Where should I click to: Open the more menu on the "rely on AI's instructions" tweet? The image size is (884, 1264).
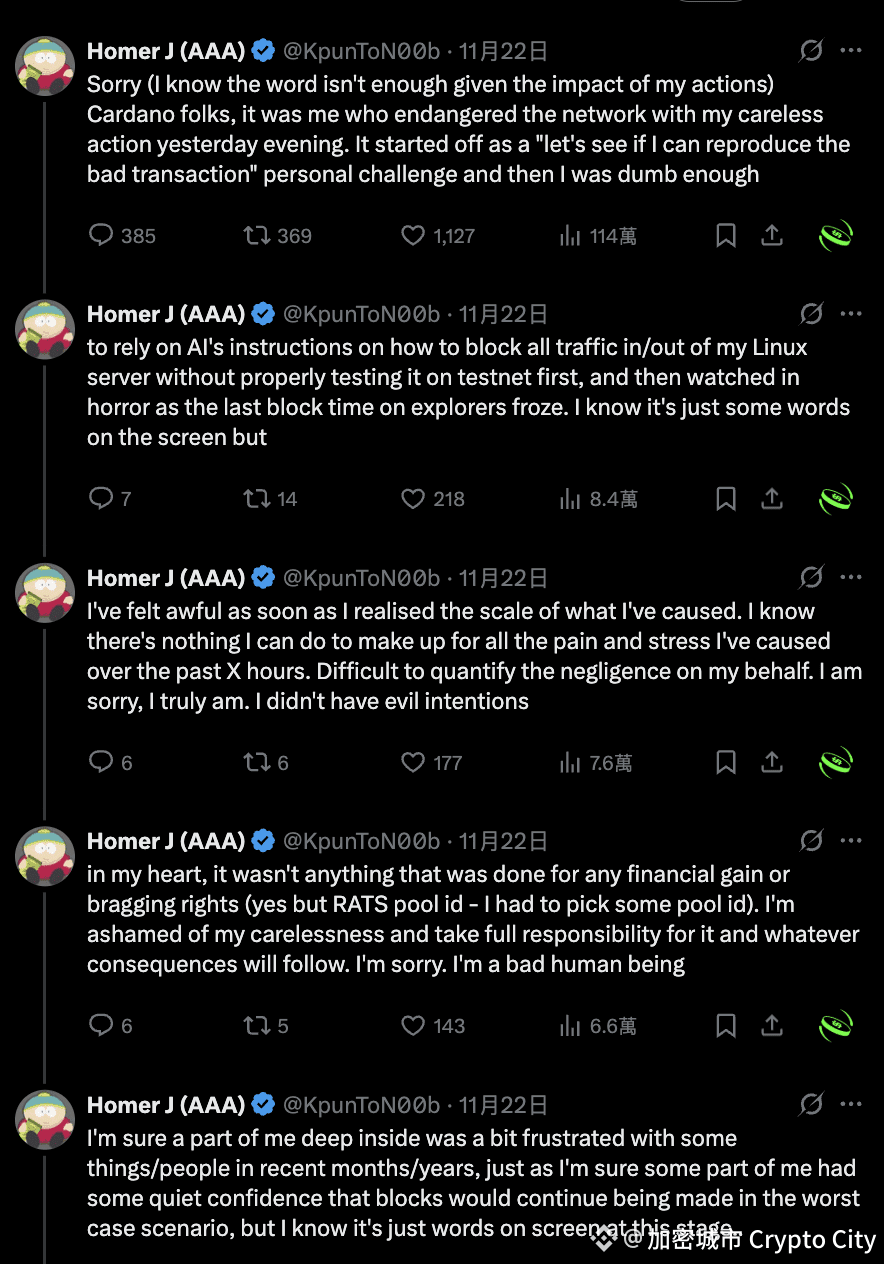[851, 313]
